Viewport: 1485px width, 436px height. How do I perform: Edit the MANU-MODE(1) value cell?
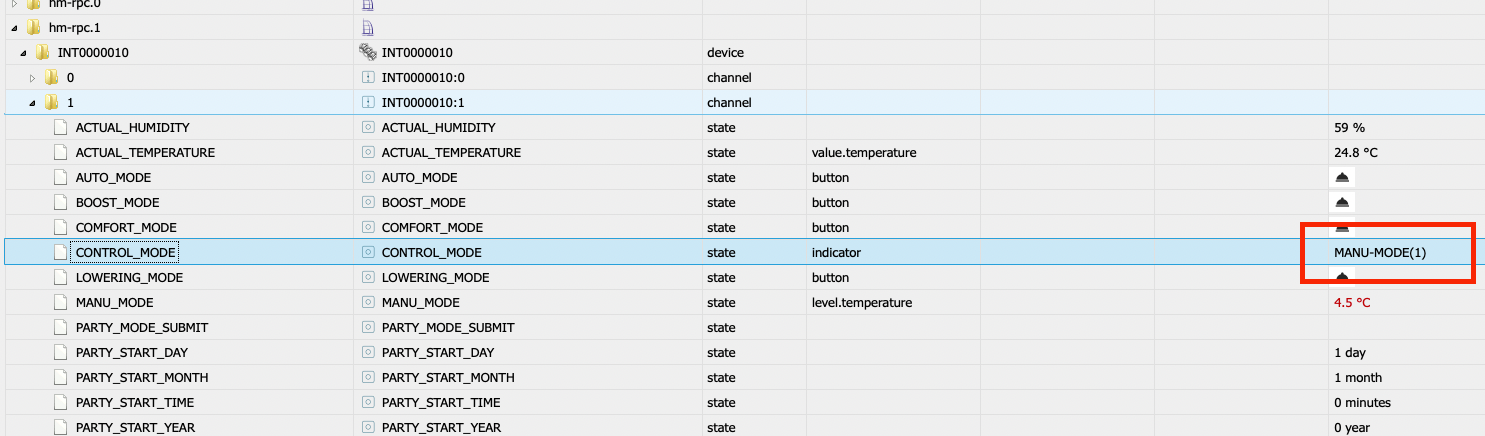tap(1380, 252)
